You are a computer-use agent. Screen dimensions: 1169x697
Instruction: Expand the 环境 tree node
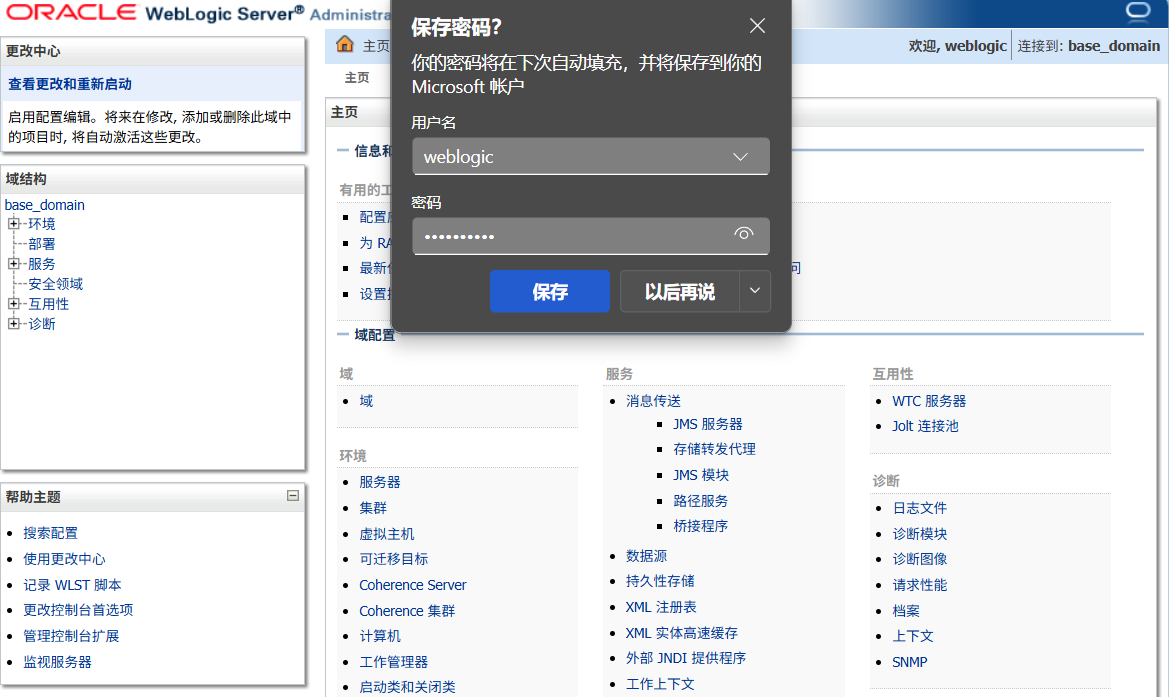click(13, 224)
